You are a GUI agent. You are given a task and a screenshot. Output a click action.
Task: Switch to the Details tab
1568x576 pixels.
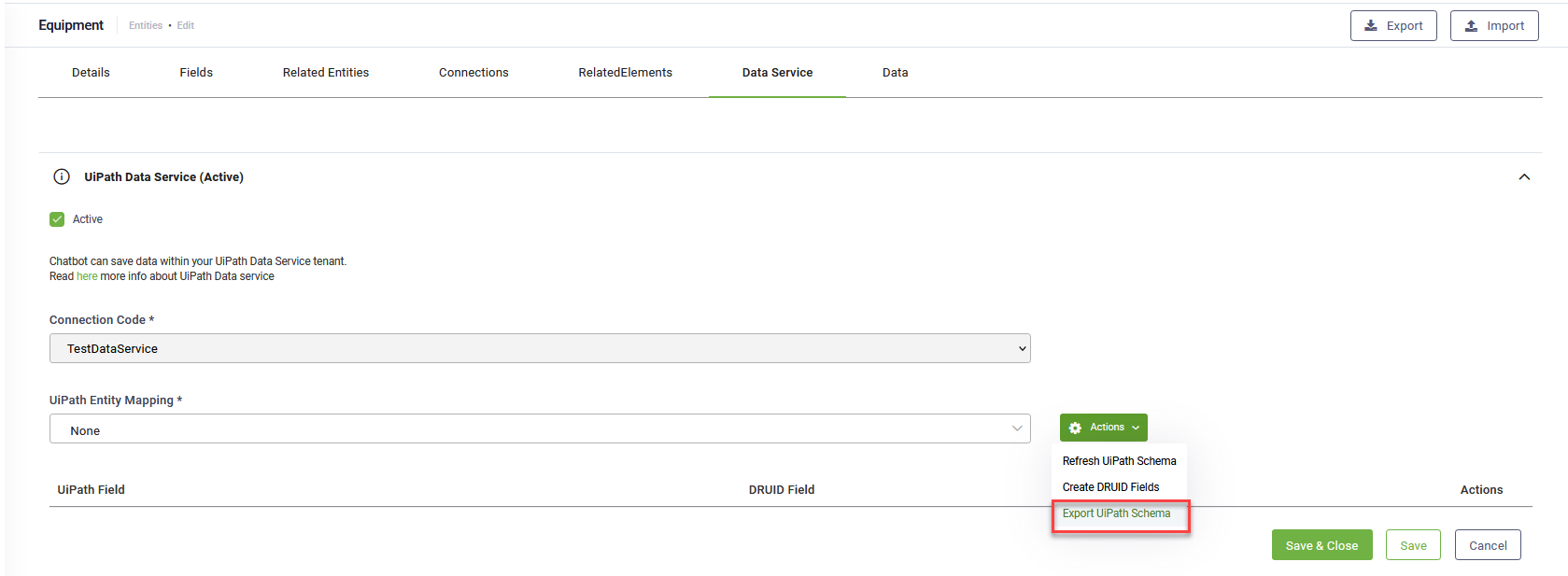point(91,73)
